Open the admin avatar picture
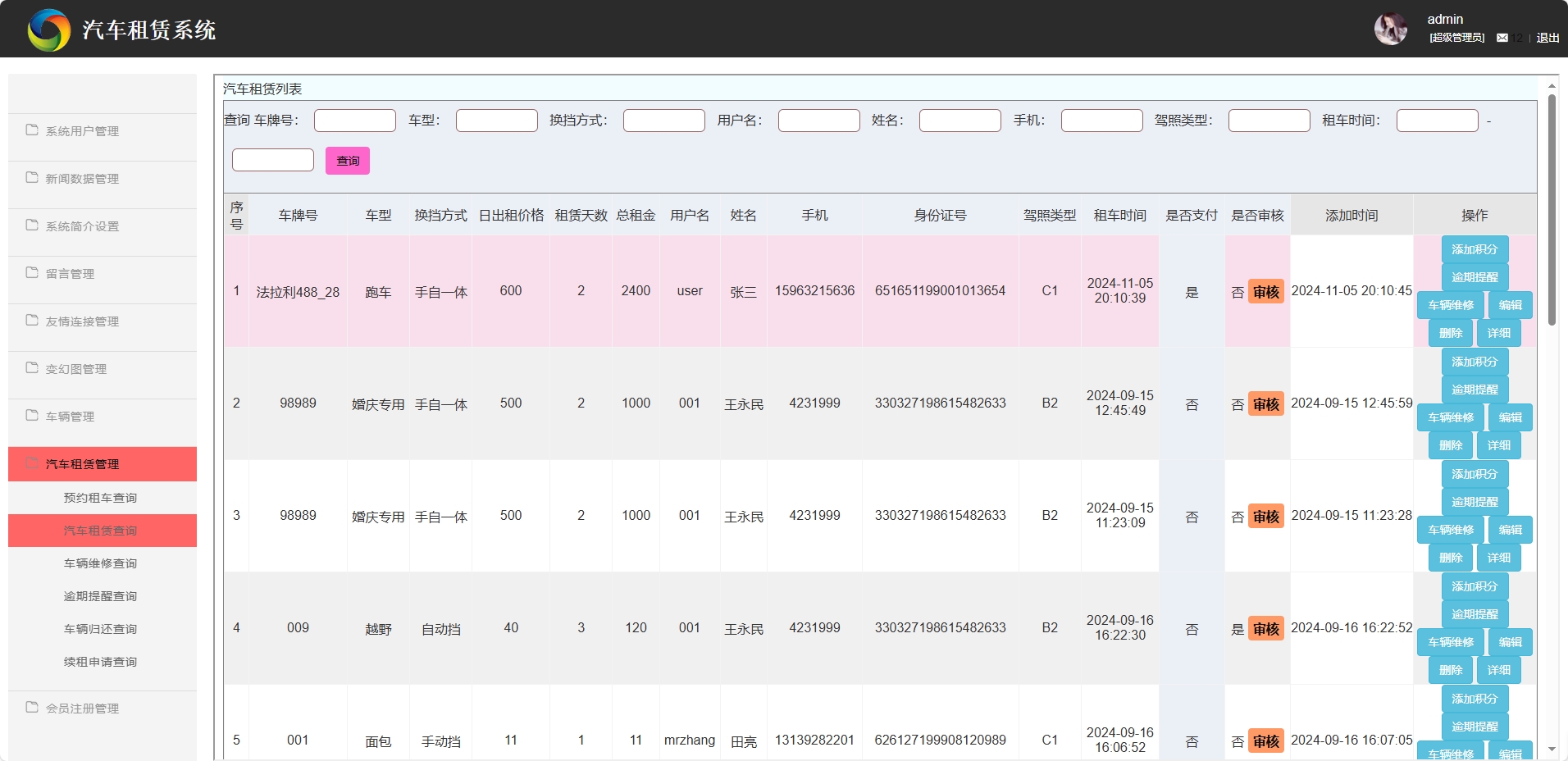Viewport: 1568px width, 761px height. [x=1390, y=30]
